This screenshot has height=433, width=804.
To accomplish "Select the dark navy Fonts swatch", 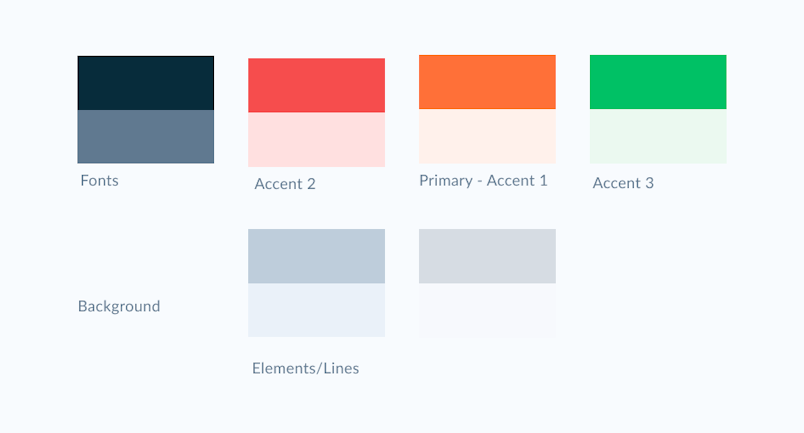I will 145,82.
